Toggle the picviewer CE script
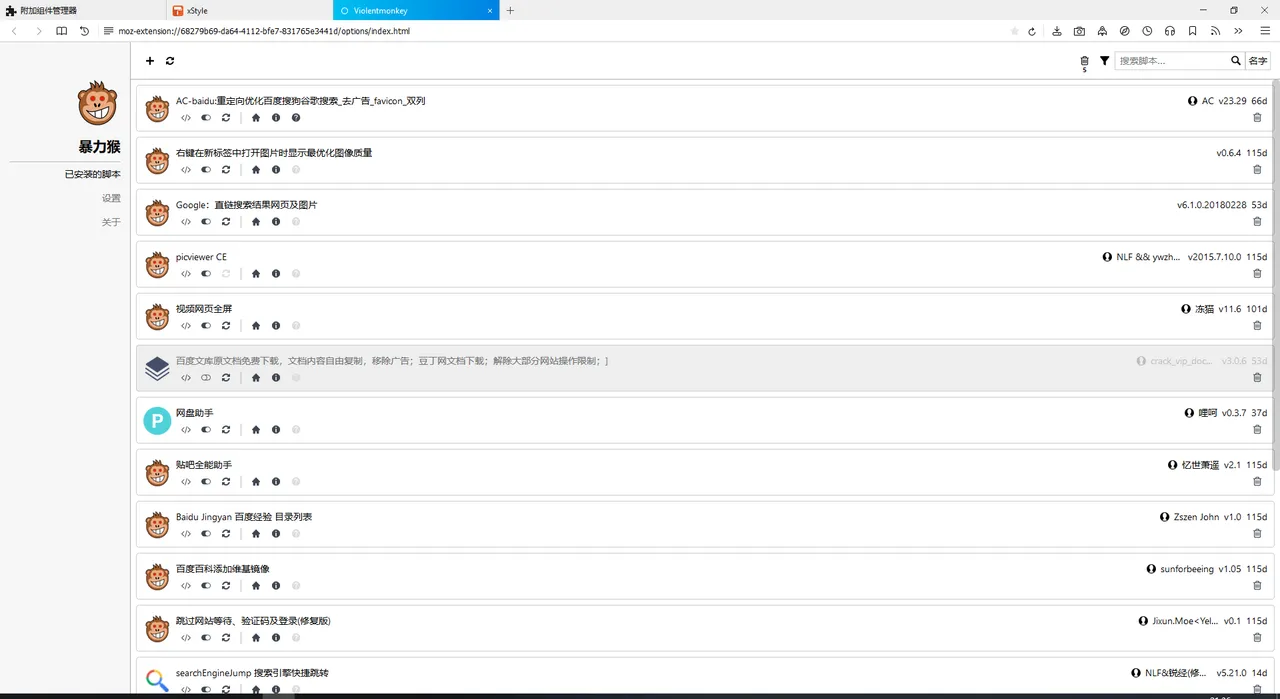The image size is (1280, 699). [206, 274]
